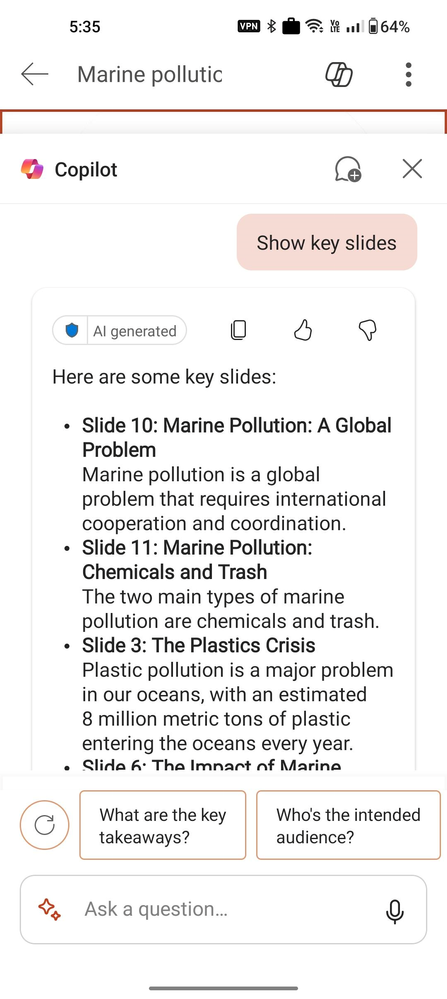Tap the 'Show key slides' message bubble
This screenshot has width=447, height=999.
click(x=327, y=242)
